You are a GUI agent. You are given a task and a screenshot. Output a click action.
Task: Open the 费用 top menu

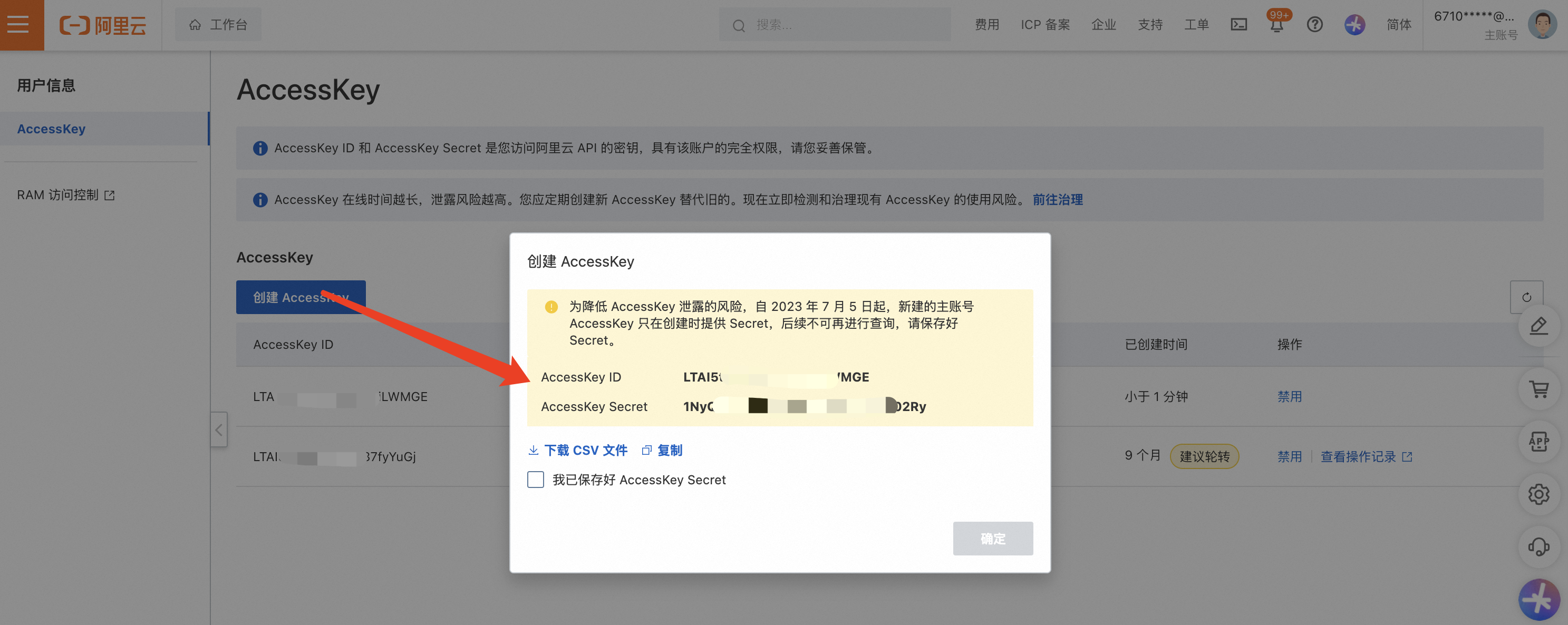[986, 24]
